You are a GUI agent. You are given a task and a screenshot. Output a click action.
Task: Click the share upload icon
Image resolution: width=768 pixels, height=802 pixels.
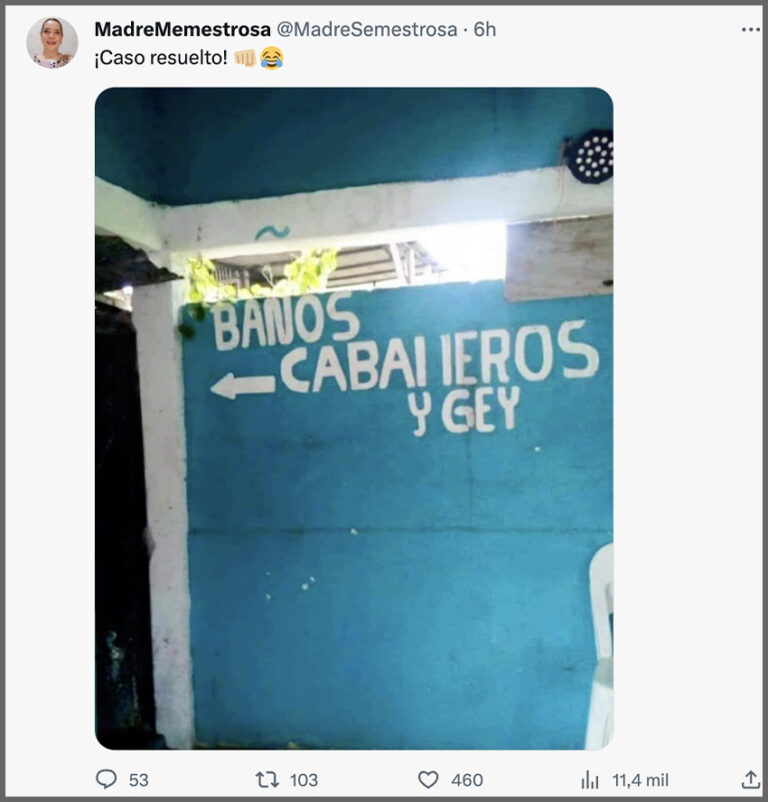pos(750,779)
